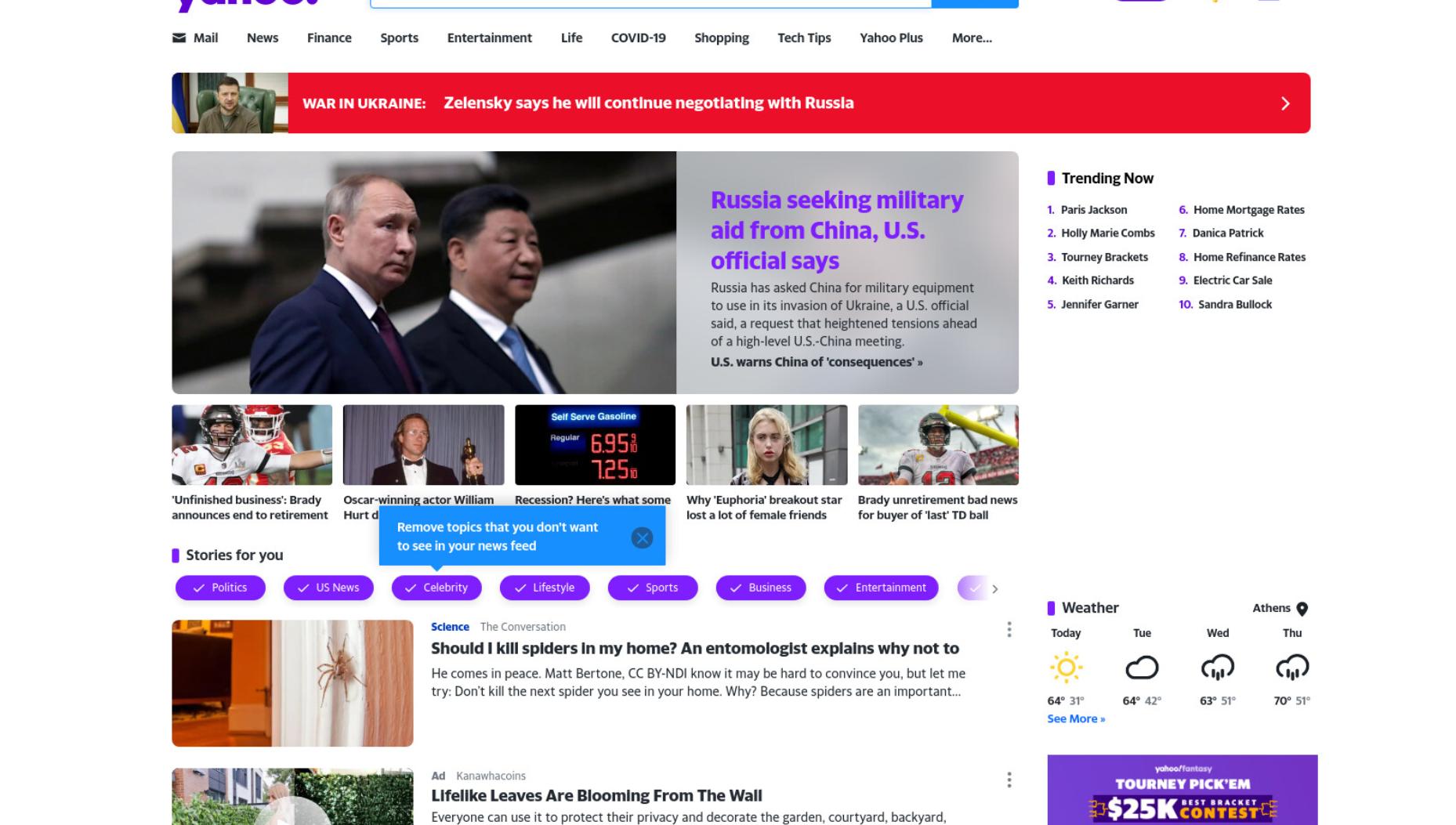1456x825 pixels.
Task: Close the remove topics tooltip
Action: click(642, 537)
